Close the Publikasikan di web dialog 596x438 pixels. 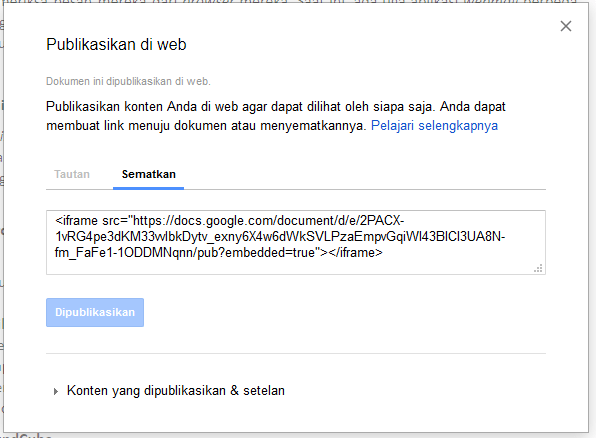pyautogui.click(x=566, y=26)
